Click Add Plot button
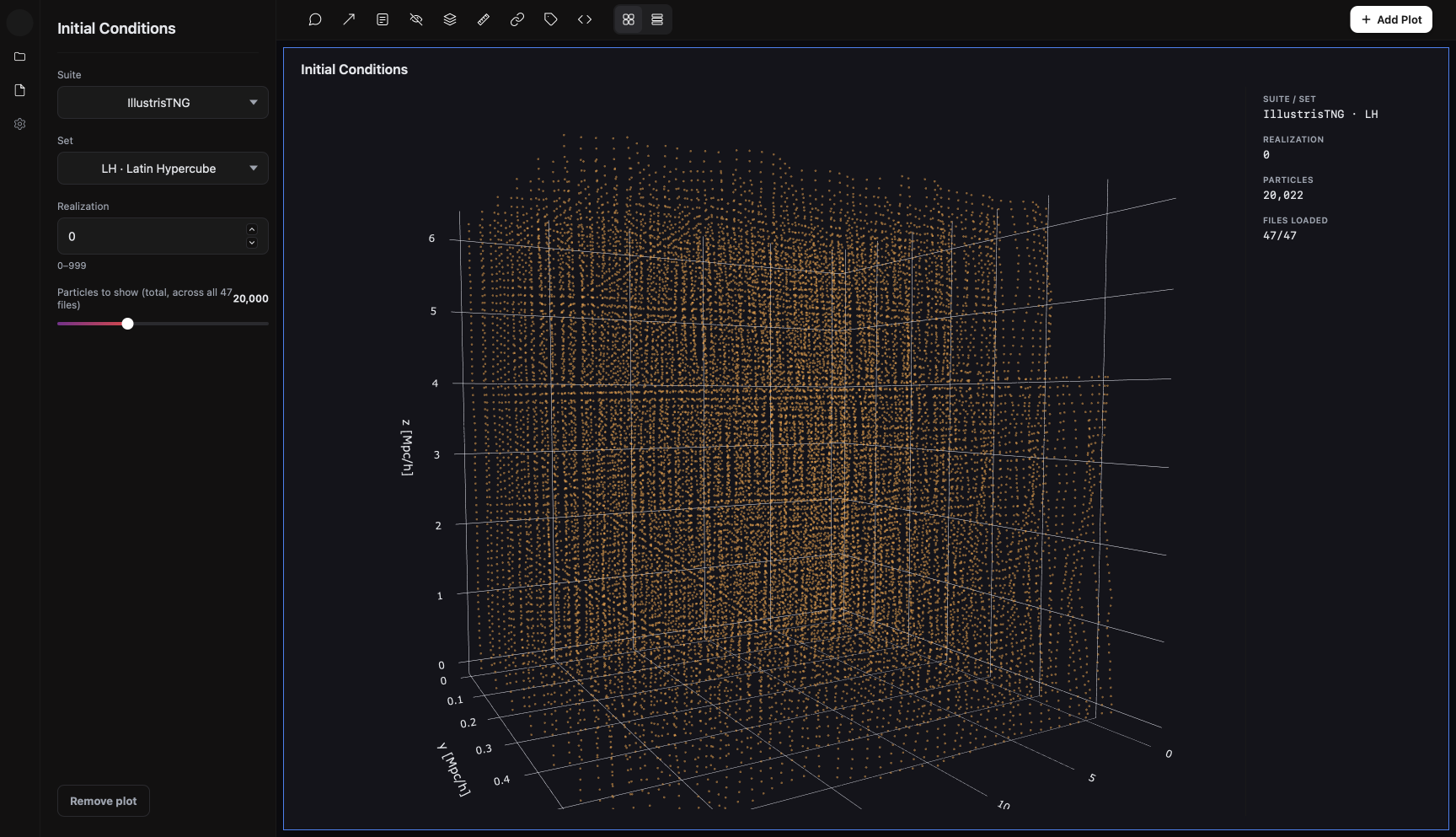The height and width of the screenshot is (837, 1456). pos(1391,19)
